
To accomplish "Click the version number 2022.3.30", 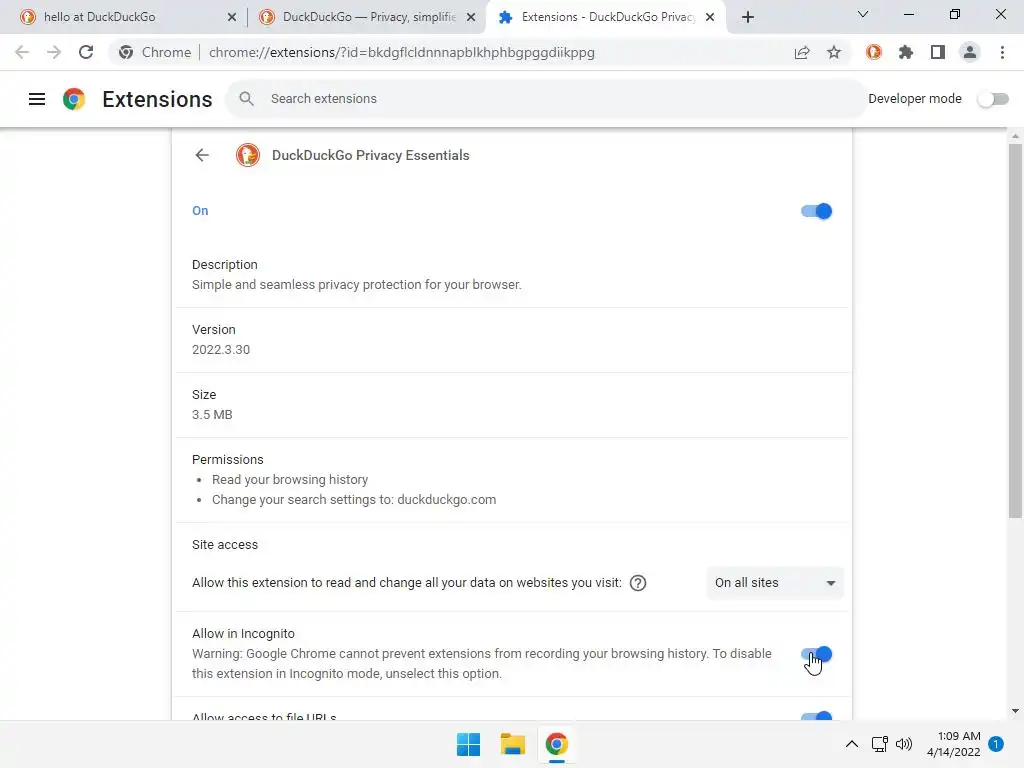I will (x=221, y=349).
